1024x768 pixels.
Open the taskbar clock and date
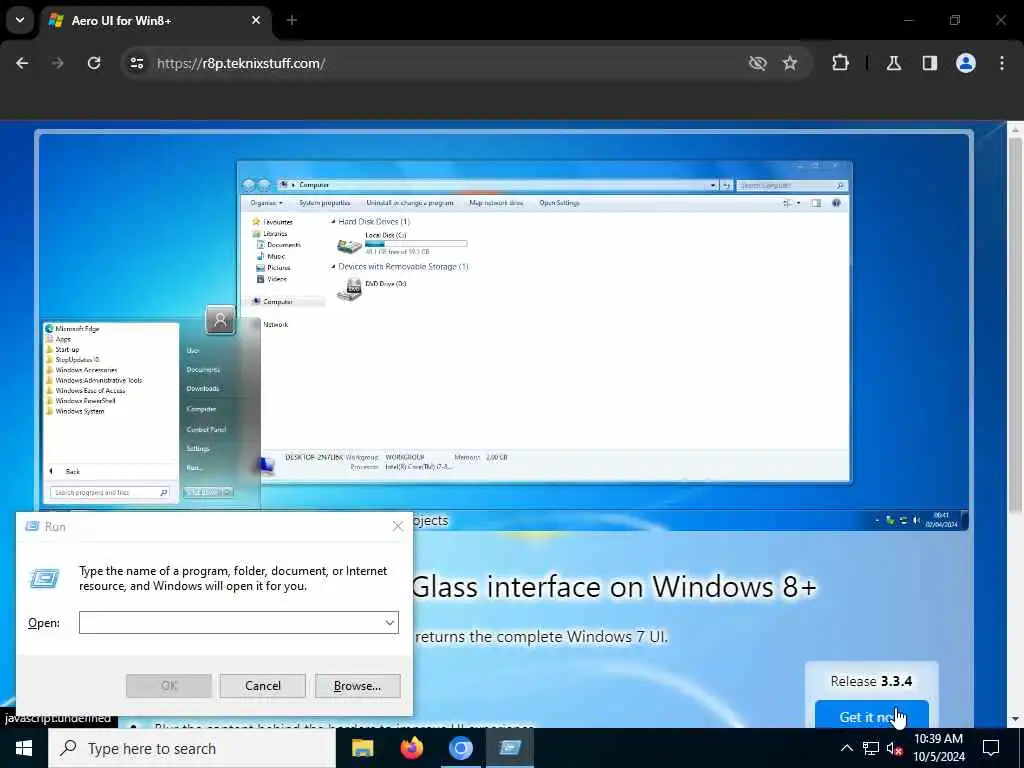[939, 748]
